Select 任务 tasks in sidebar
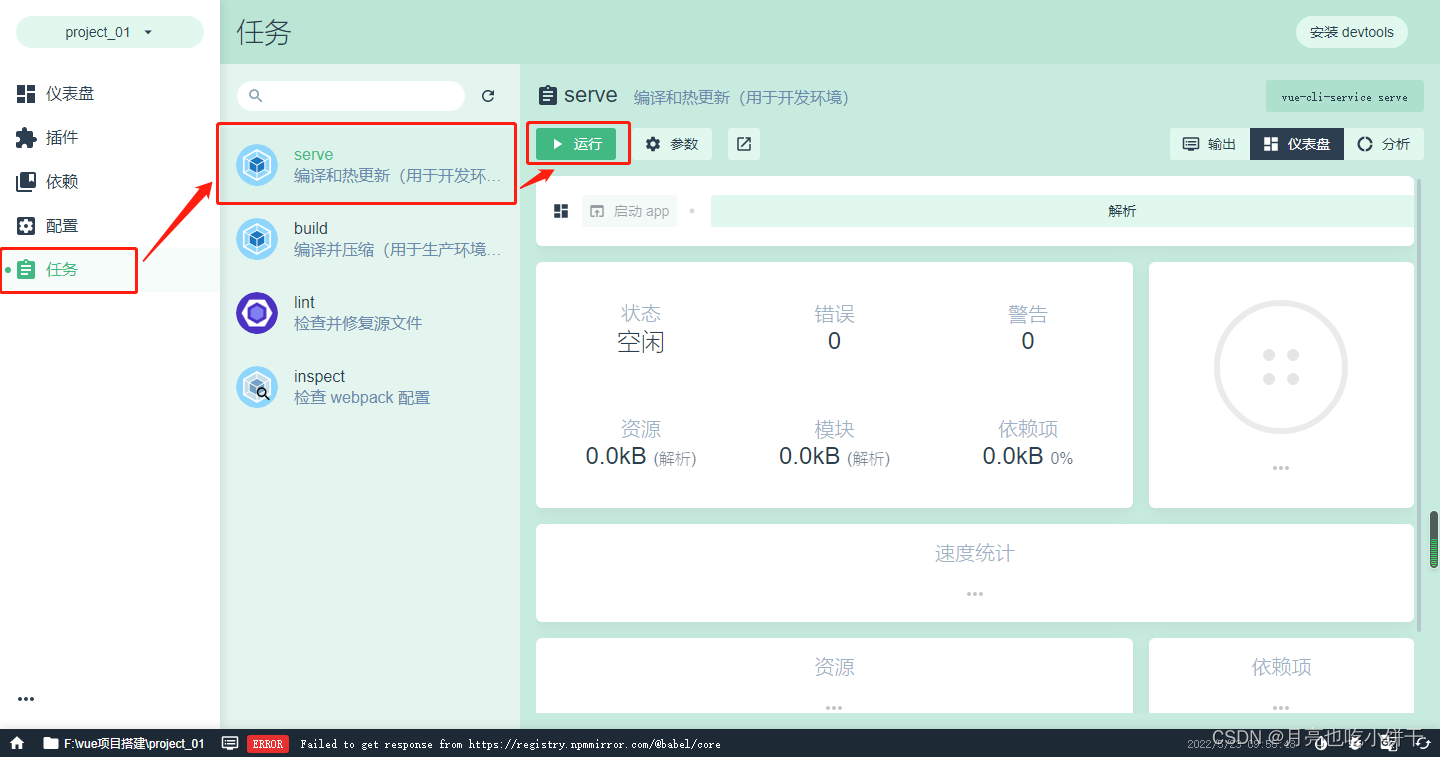This screenshot has width=1440, height=757. [110, 270]
